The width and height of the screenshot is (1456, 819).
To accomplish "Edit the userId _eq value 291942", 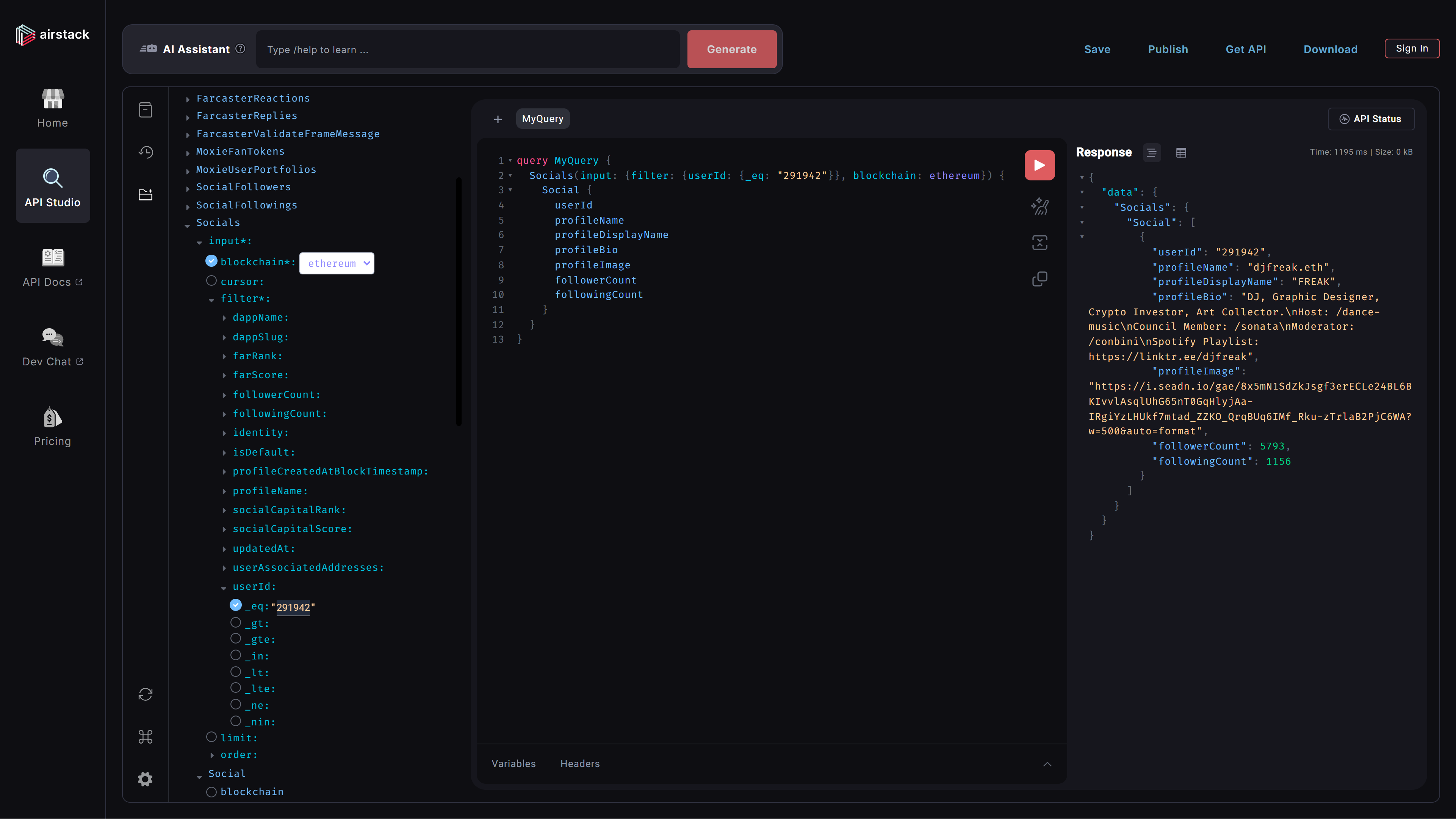I will pyautogui.click(x=293, y=608).
